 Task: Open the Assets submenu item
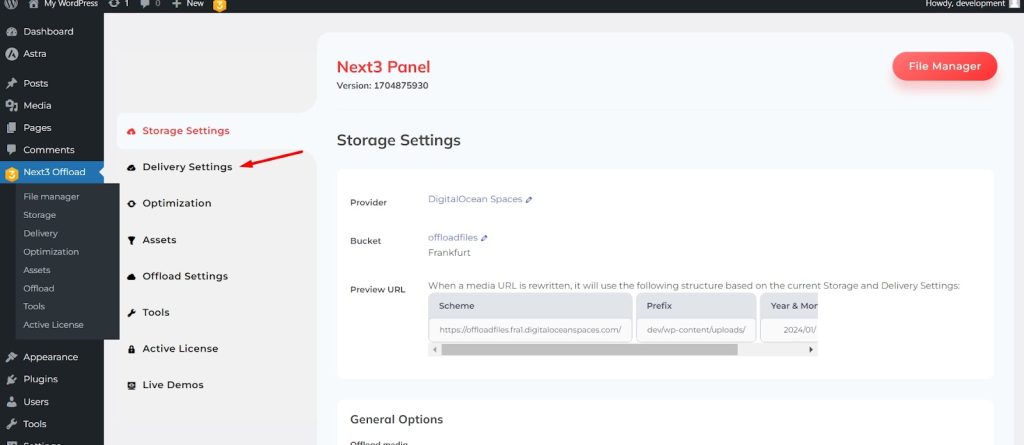coord(37,270)
